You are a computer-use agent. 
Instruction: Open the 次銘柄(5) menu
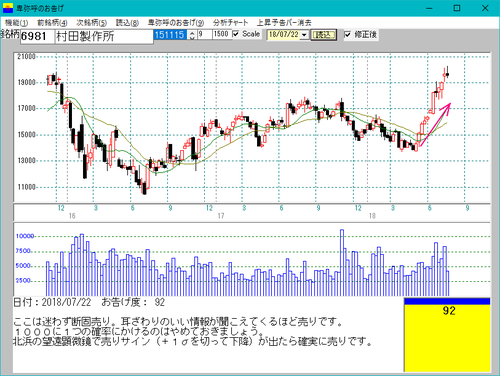point(91,23)
